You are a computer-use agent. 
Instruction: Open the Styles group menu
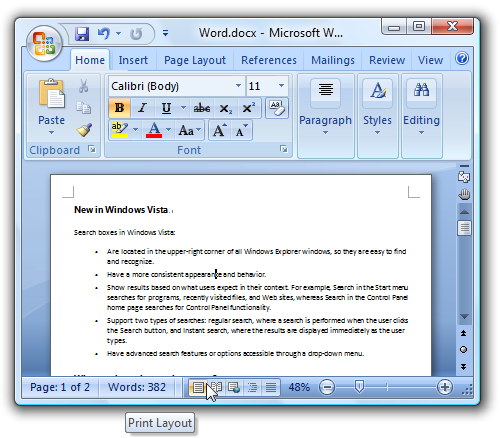pos(377,116)
